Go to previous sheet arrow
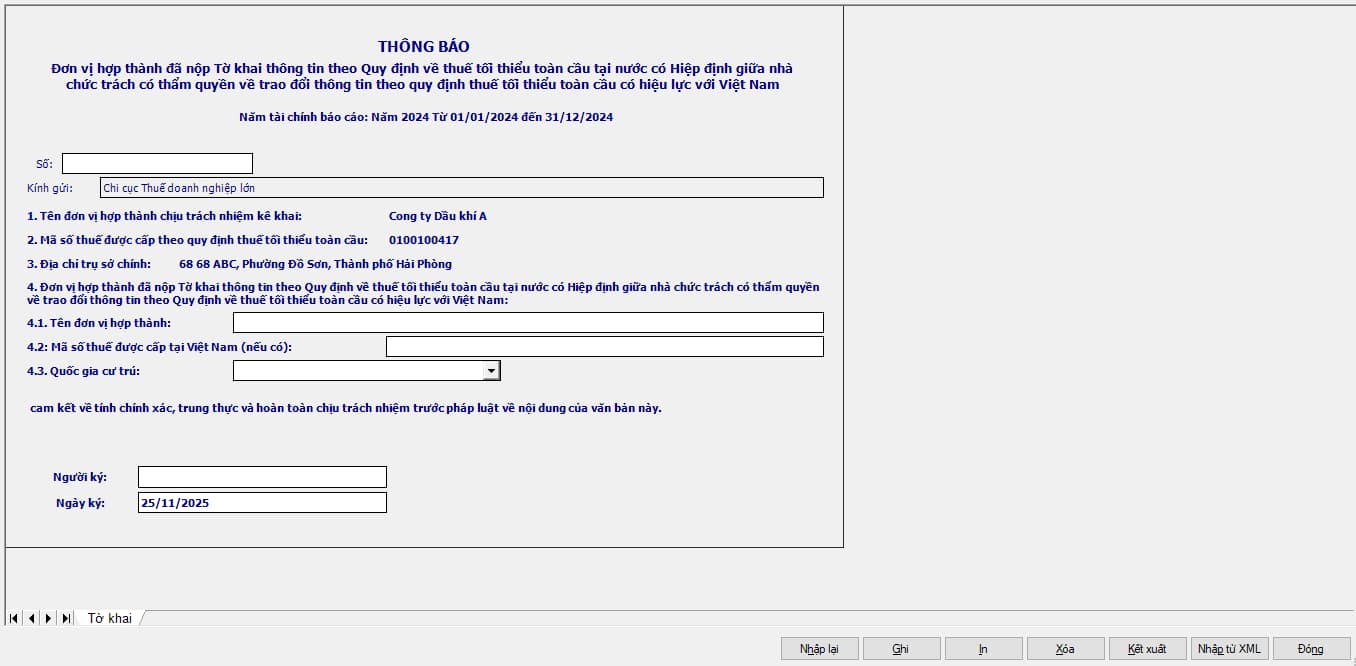The image size is (1356, 666). pyautogui.click(x=31, y=618)
